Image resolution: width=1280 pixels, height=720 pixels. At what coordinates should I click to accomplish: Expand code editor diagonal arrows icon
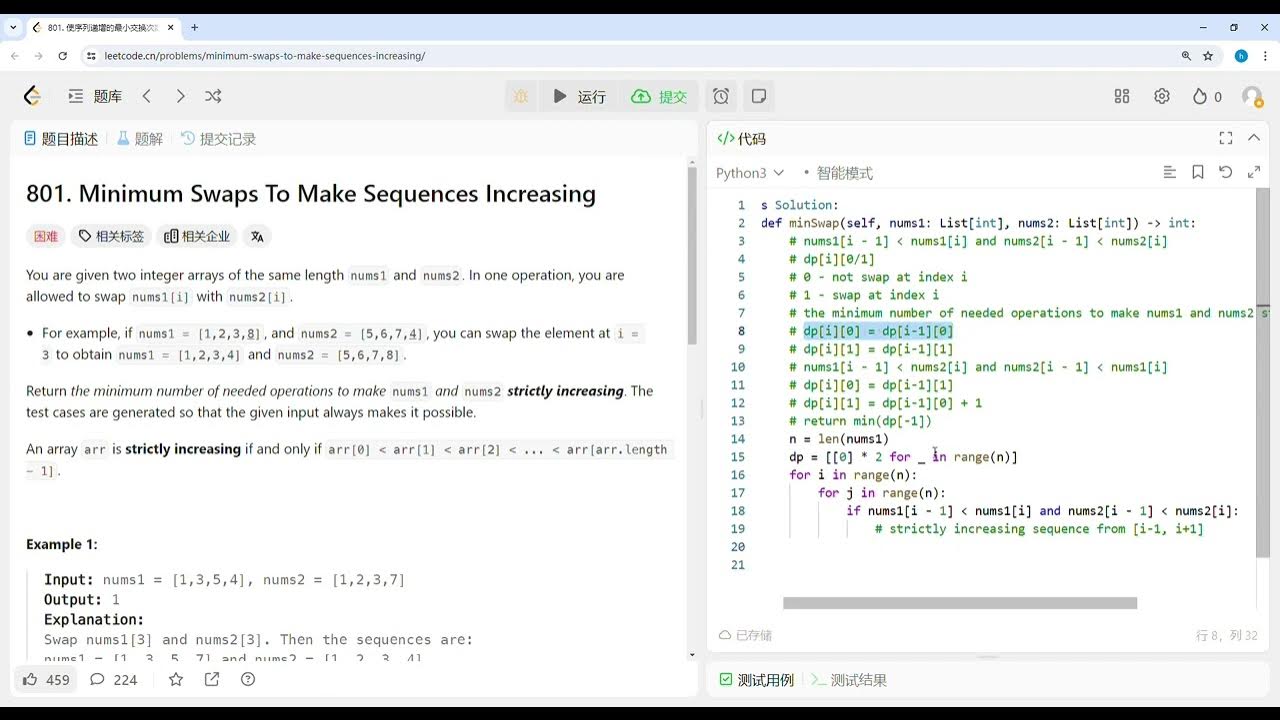(x=1254, y=172)
